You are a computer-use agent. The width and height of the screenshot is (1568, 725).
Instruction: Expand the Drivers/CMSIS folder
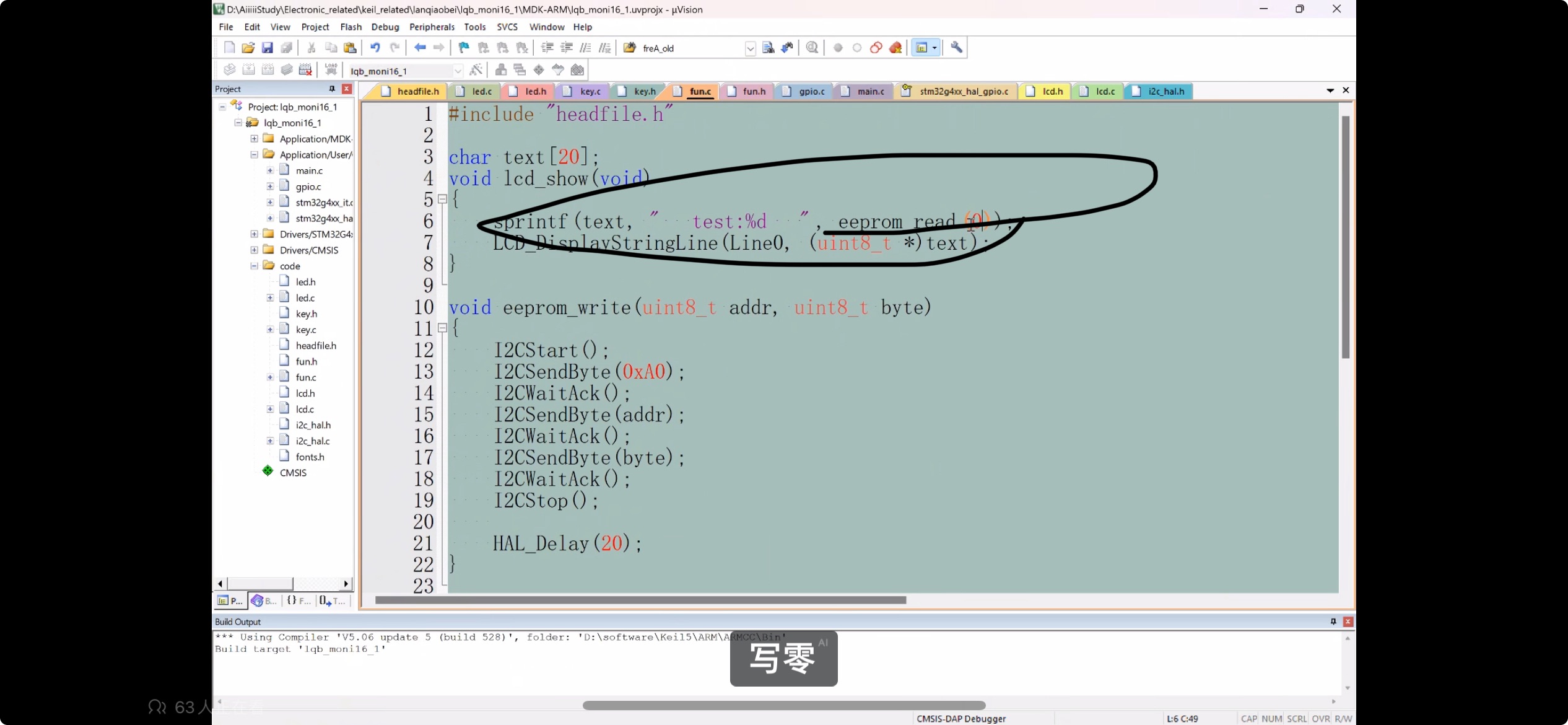(254, 250)
